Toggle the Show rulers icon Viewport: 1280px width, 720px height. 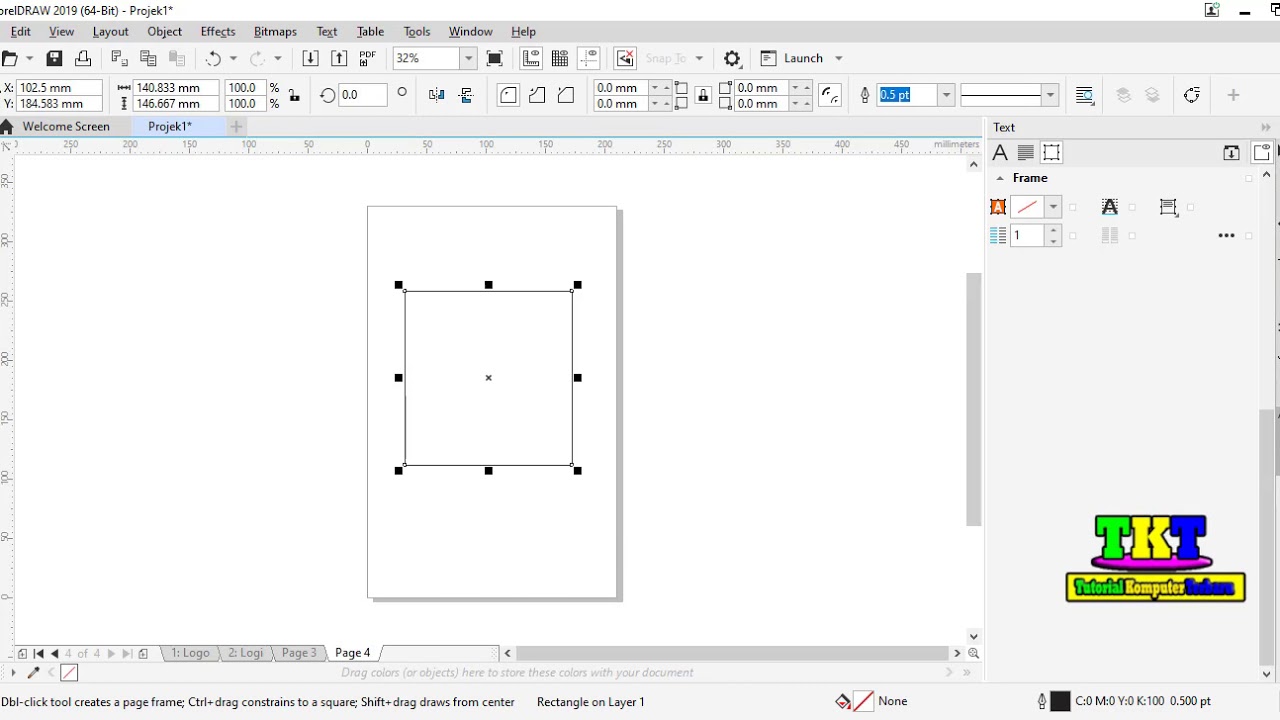click(x=531, y=59)
